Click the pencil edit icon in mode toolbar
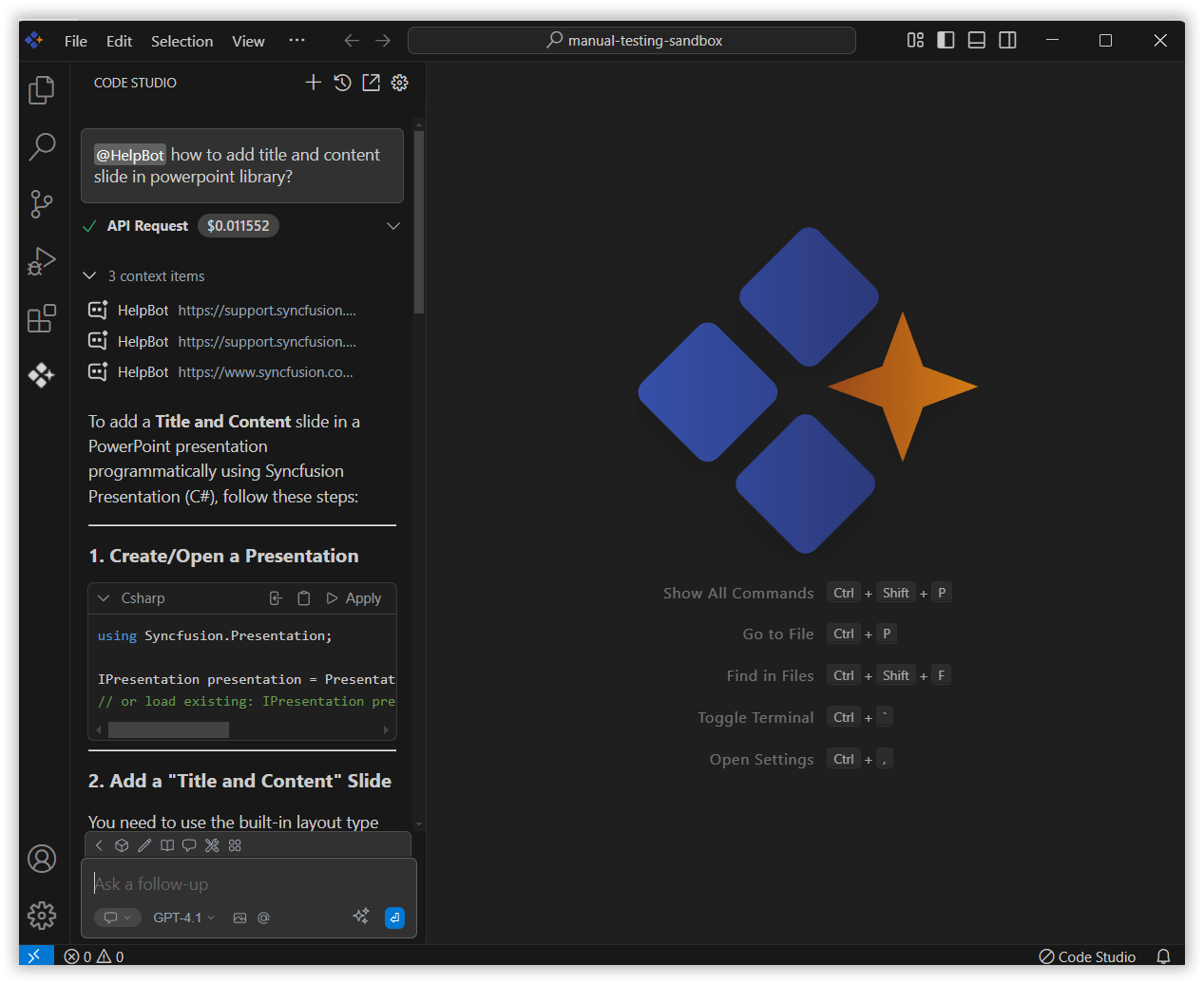The height and width of the screenshot is (984, 1204). click(x=144, y=845)
